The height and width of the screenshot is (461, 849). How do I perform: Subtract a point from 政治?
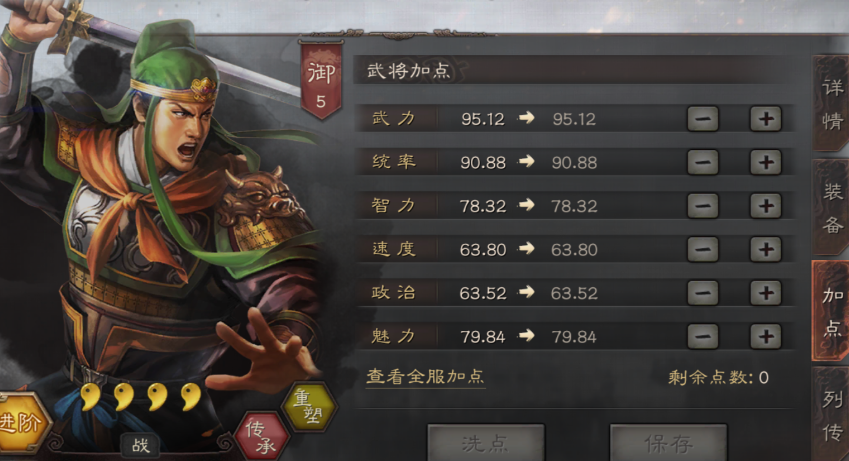703,293
